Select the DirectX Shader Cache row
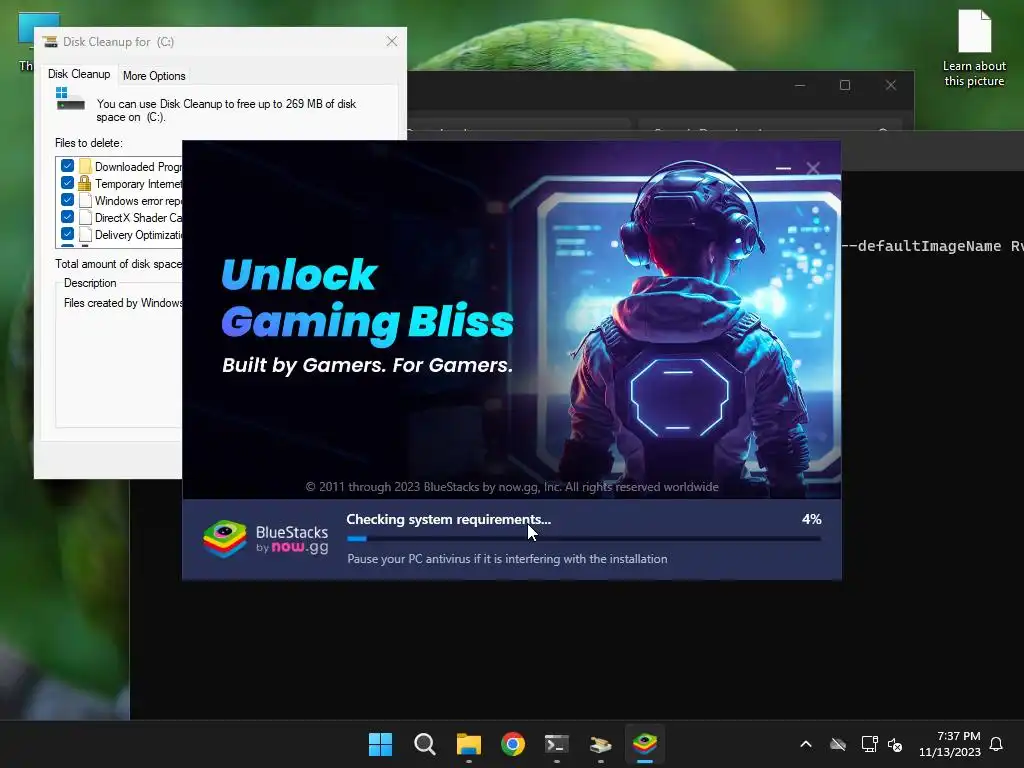 coord(120,217)
